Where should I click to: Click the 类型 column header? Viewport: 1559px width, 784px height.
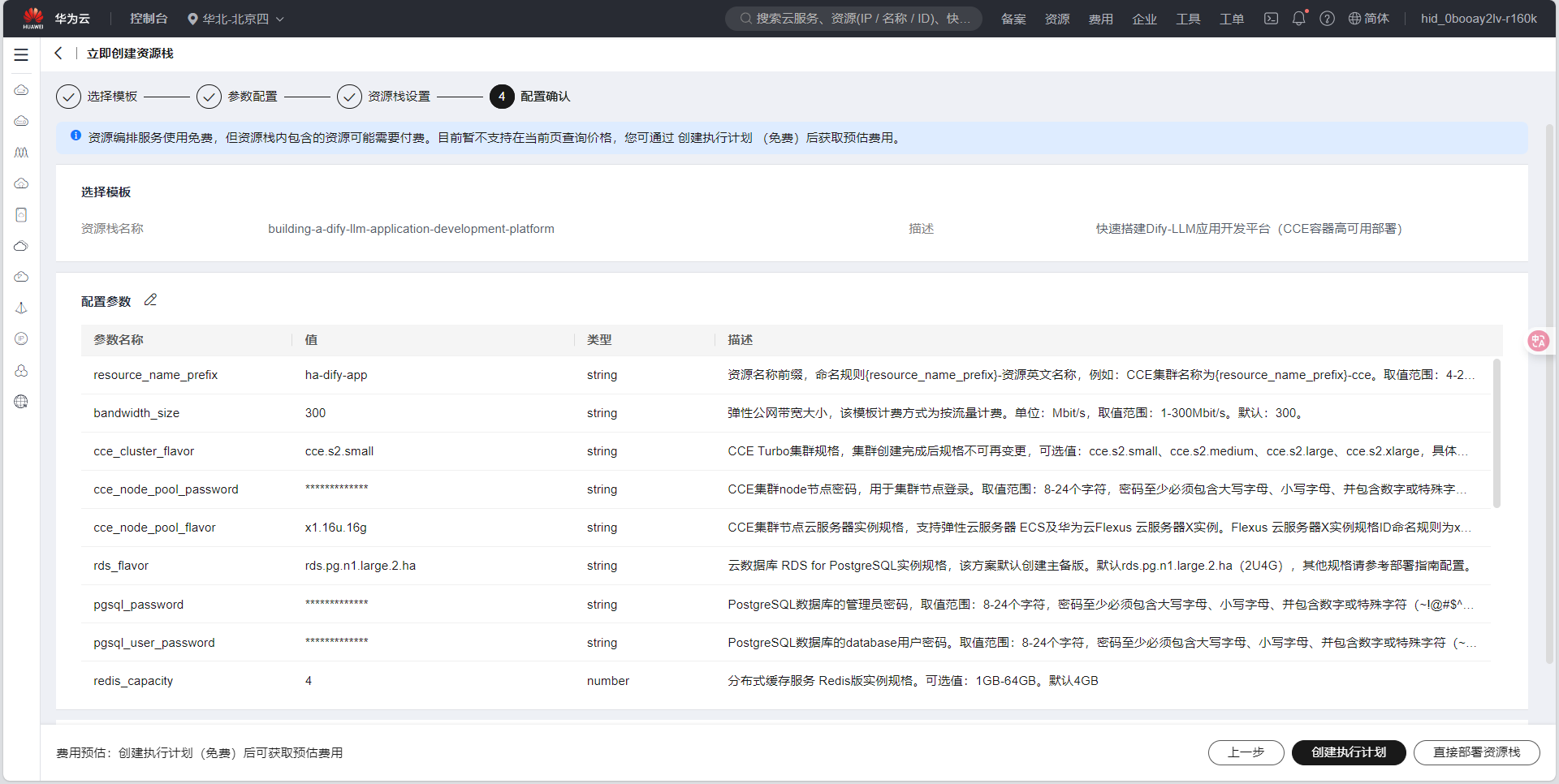click(x=599, y=340)
